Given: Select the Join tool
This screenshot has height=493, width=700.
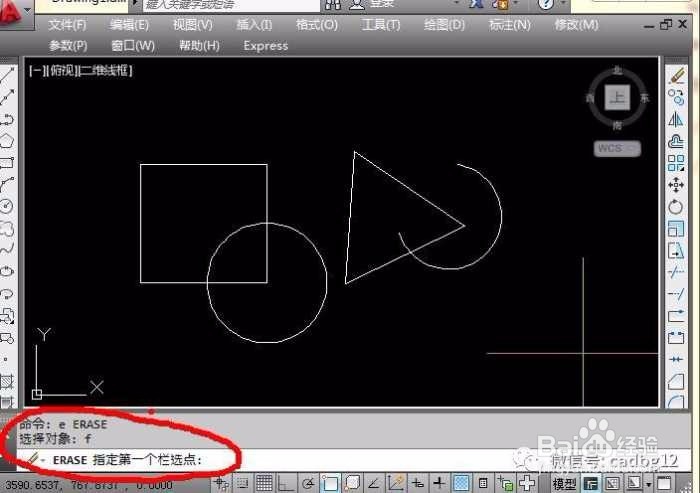Looking at the screenshot, I should [676, 359].
